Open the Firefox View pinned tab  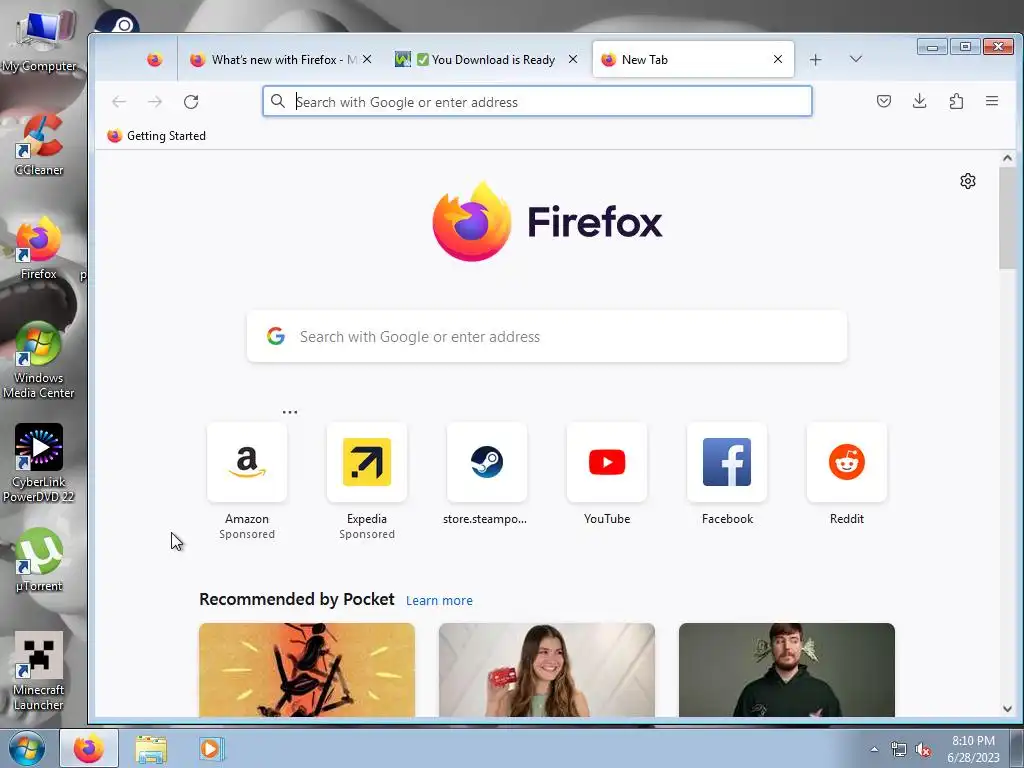(155, 60)
